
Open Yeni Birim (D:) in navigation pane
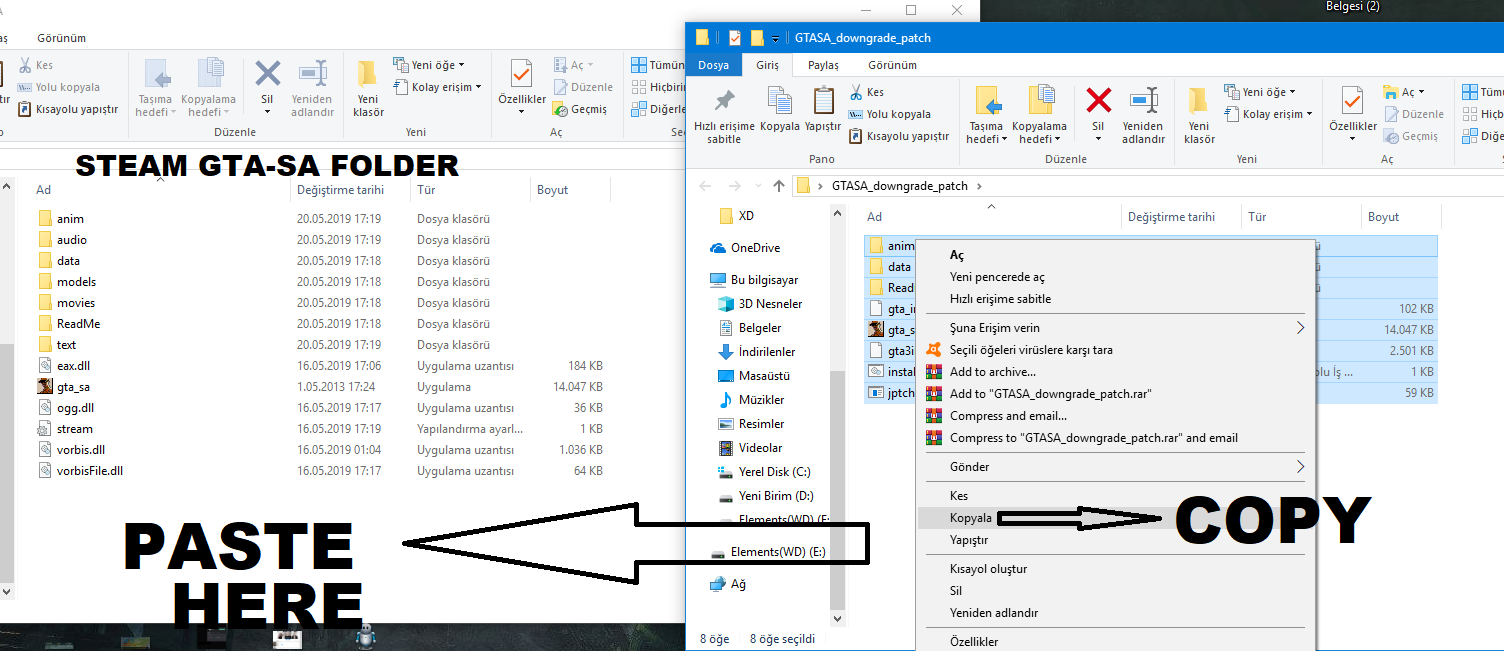tap(766, 496)
